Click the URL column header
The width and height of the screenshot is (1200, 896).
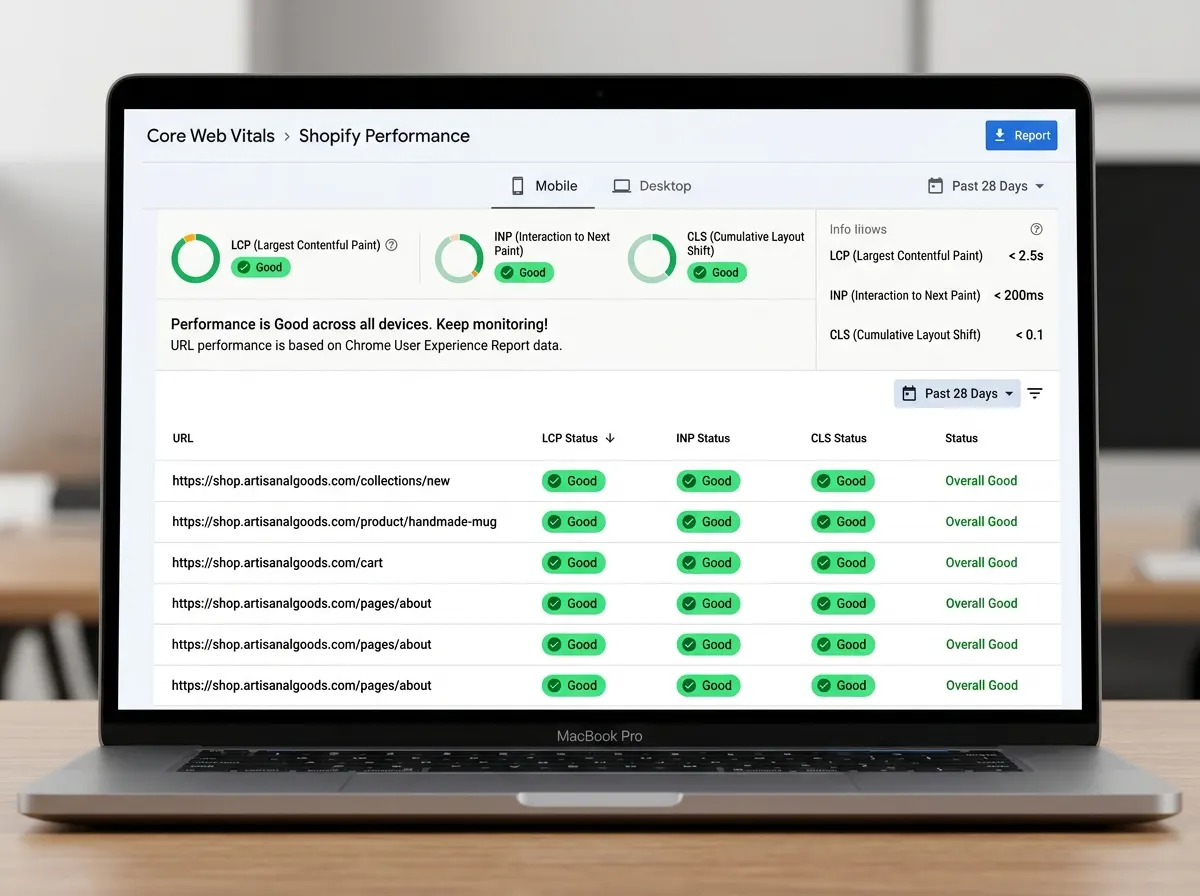[183, 438]
